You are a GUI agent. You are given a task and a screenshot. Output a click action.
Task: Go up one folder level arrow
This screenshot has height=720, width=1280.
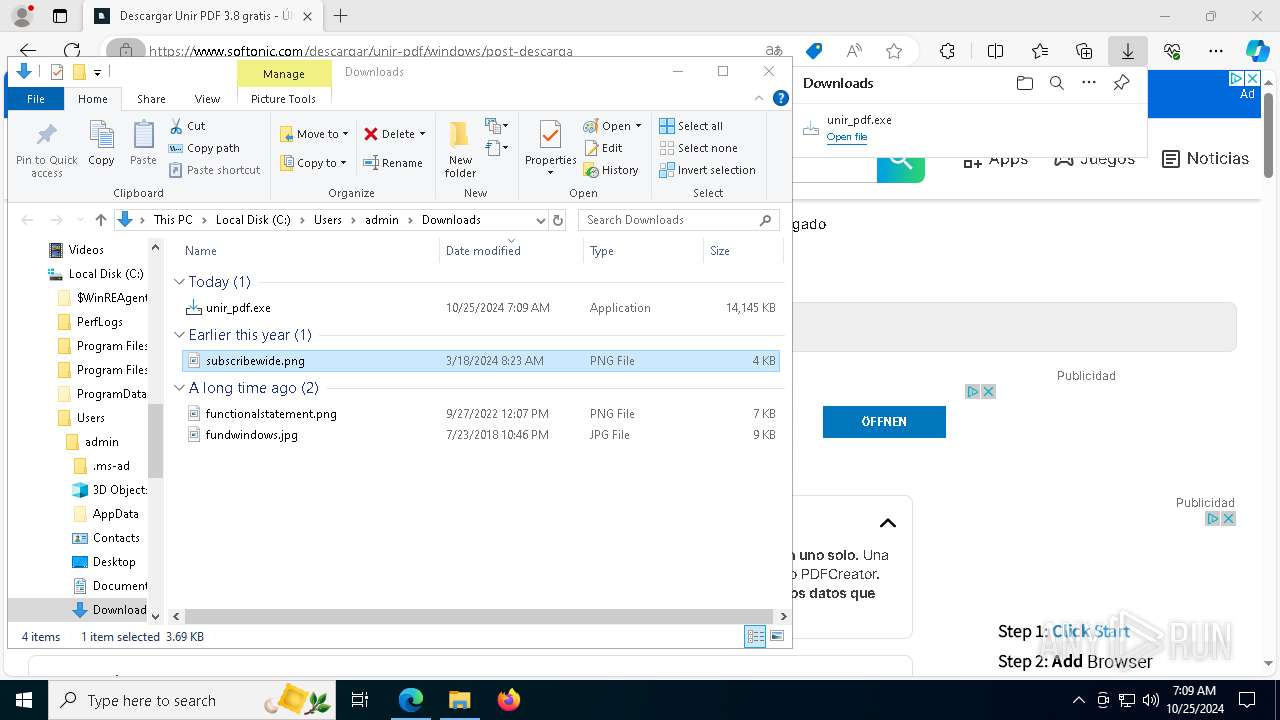100,220
